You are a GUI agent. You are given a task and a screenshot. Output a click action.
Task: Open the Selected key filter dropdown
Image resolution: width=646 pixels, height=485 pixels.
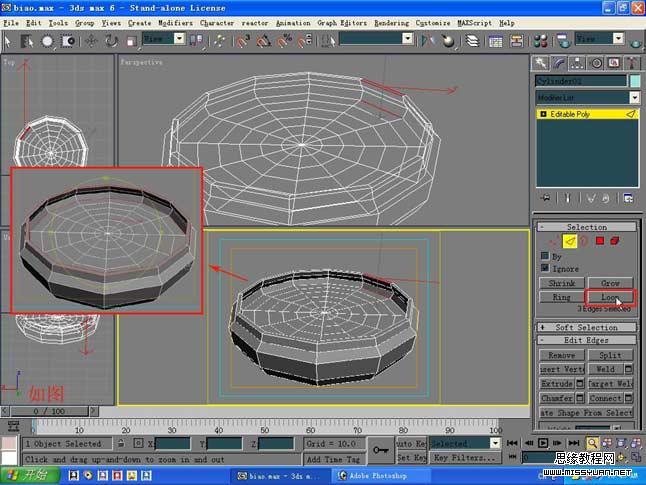(x=495, y=443)
